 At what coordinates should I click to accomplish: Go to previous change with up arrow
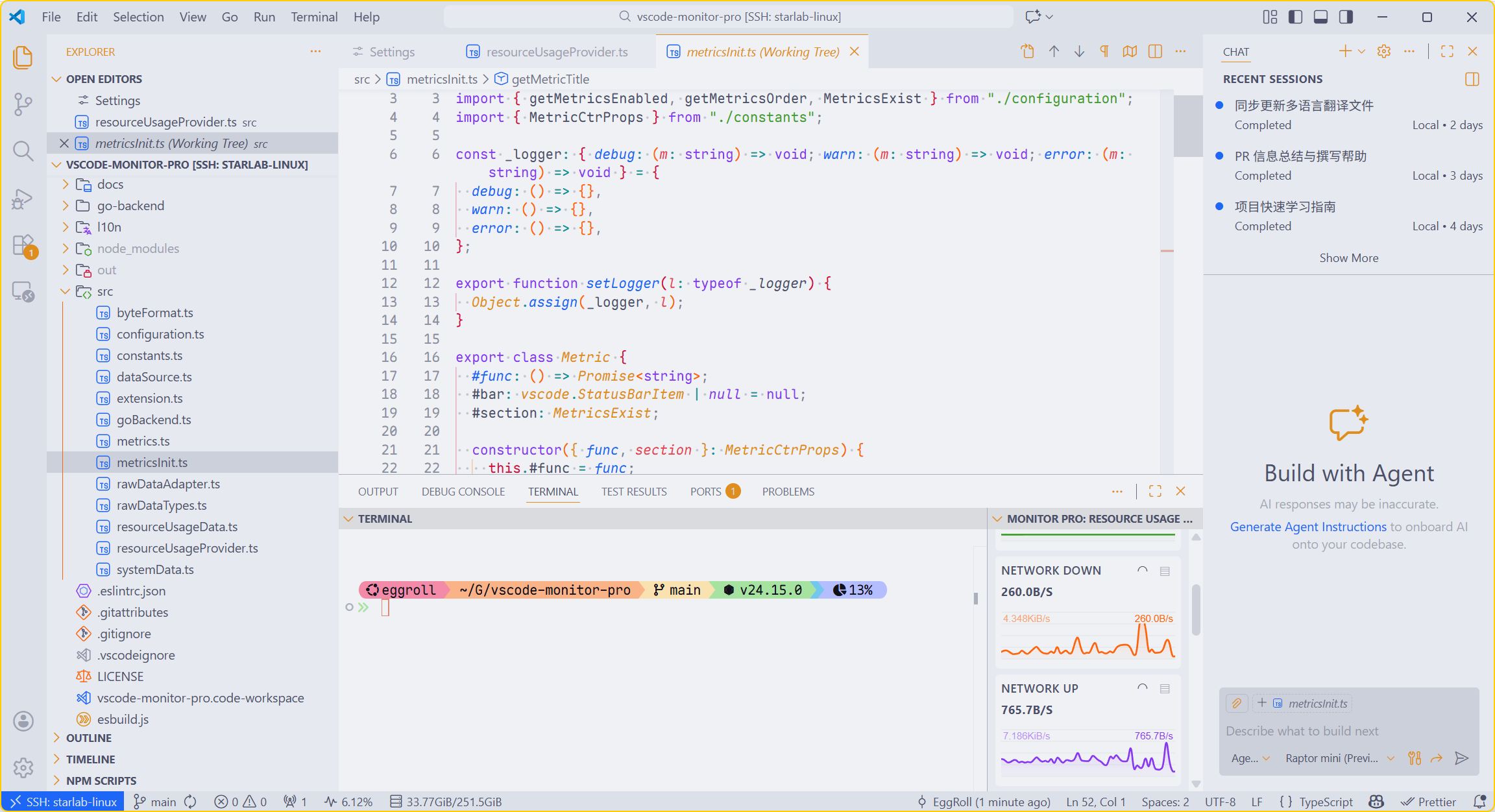pos(1054,52)
